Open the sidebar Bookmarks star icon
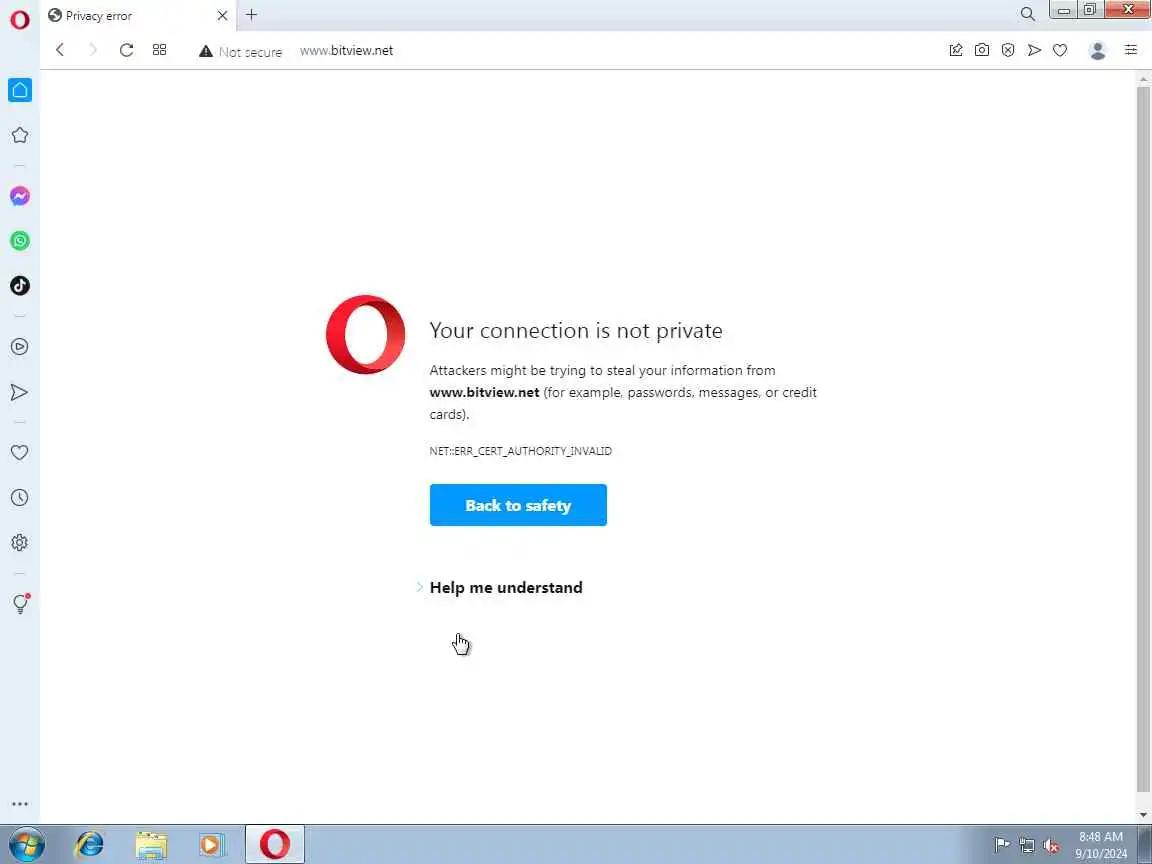The width and height of the screenshot is (1152, 864). pyautogui.click(x=20, y=135)
